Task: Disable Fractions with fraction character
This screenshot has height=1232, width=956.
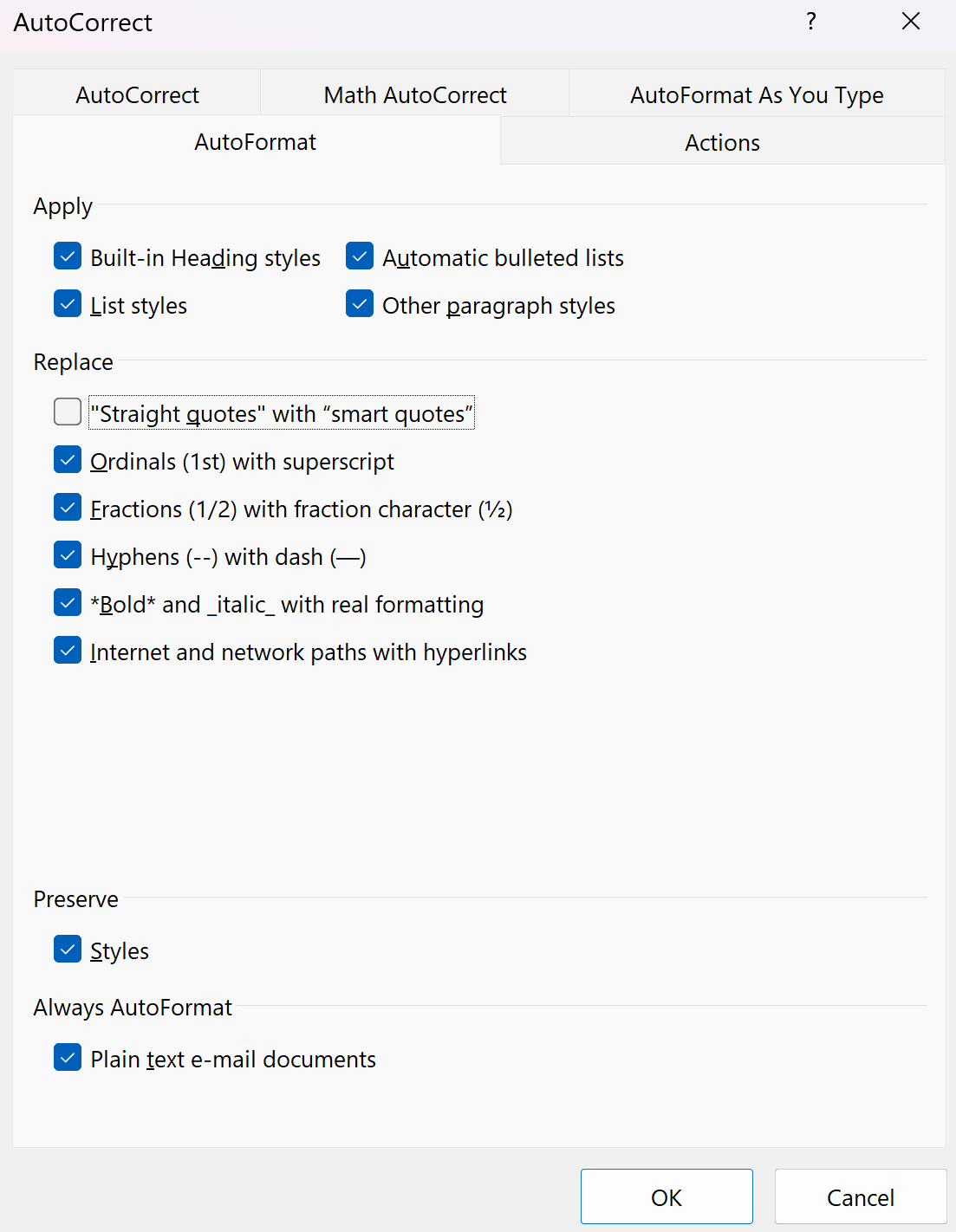Action: pos(68,509)
